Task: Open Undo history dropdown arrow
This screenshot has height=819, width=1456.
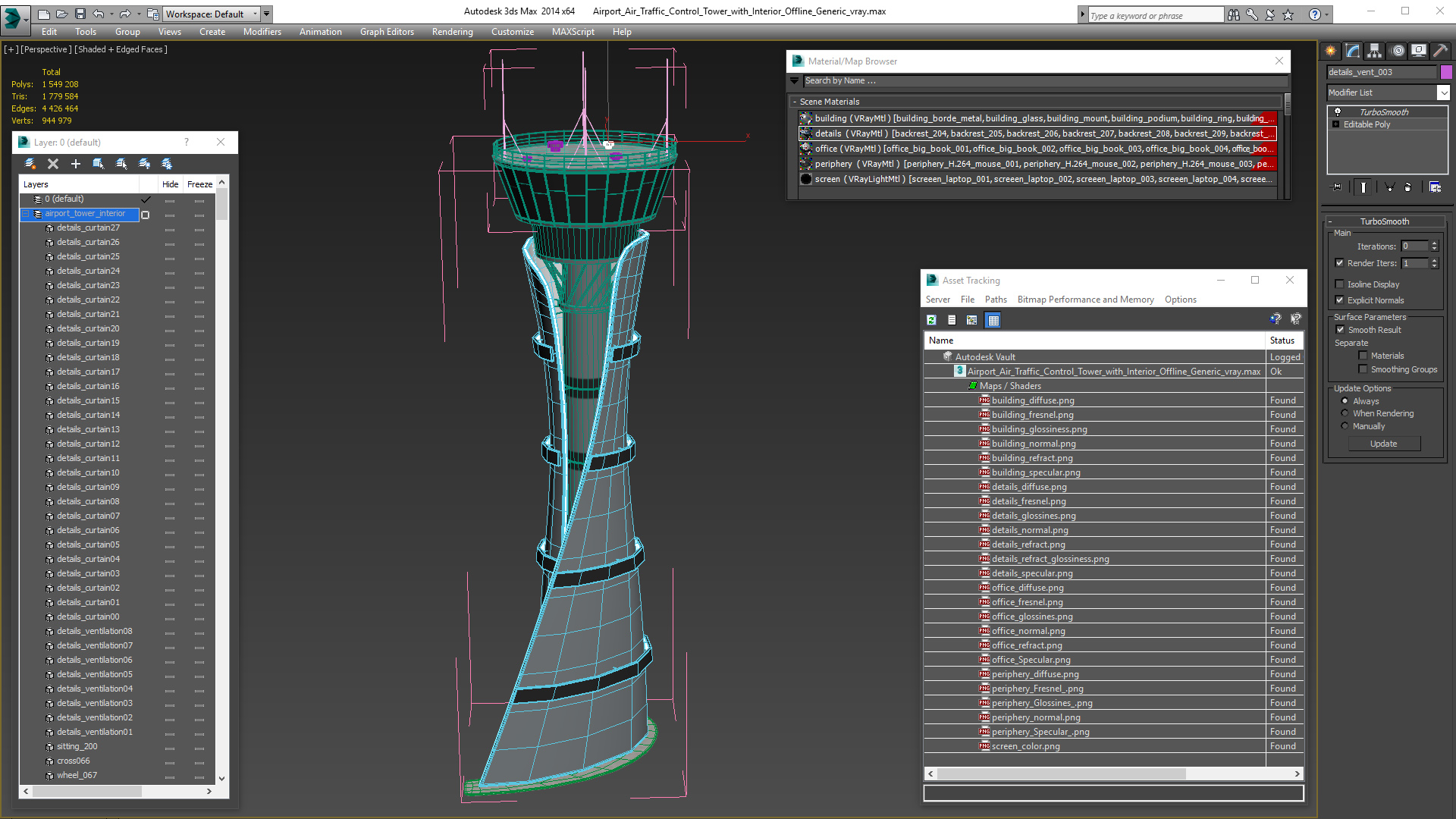Action: point(110,14)
